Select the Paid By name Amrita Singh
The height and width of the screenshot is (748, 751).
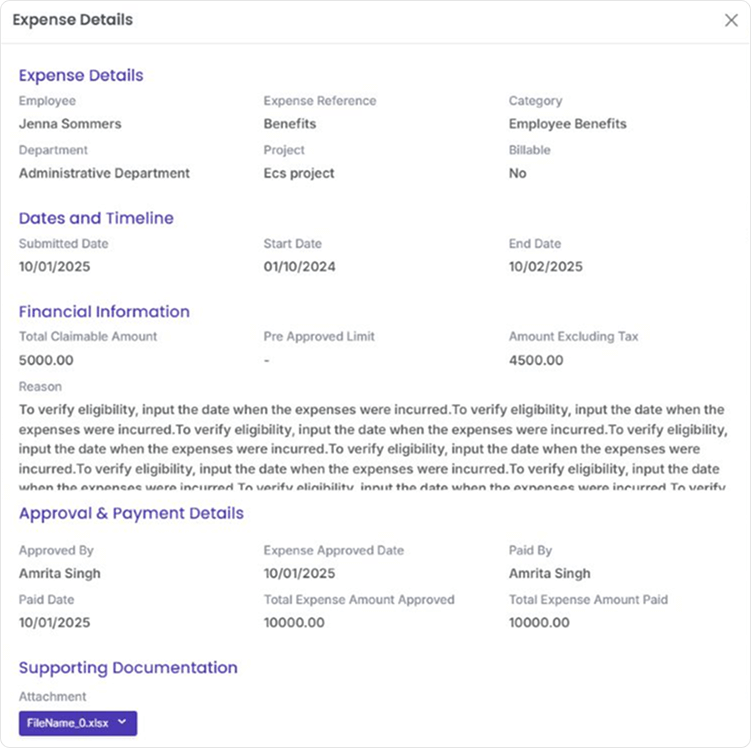tap(549, 574)
